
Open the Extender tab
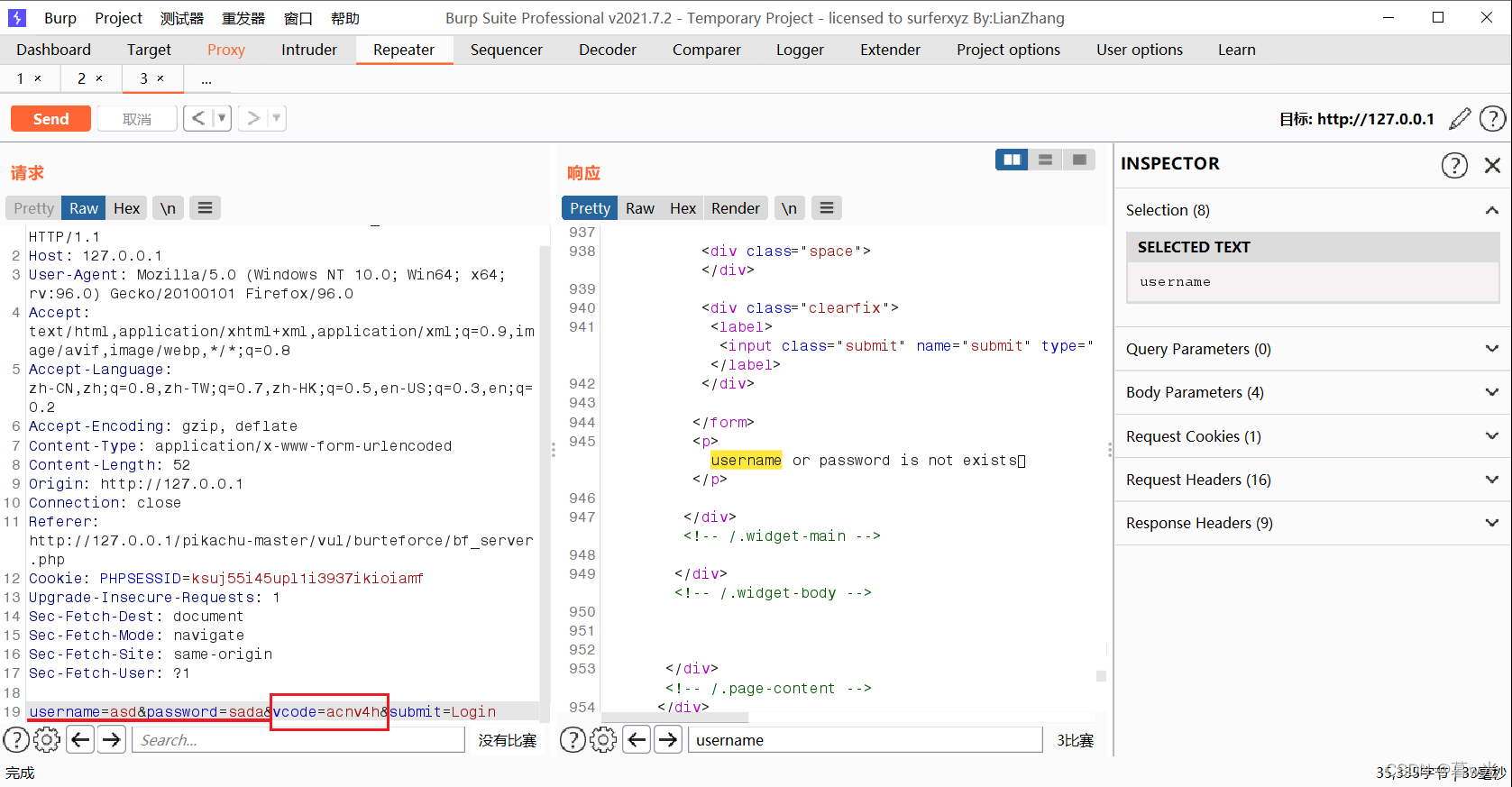click(890, 50)
